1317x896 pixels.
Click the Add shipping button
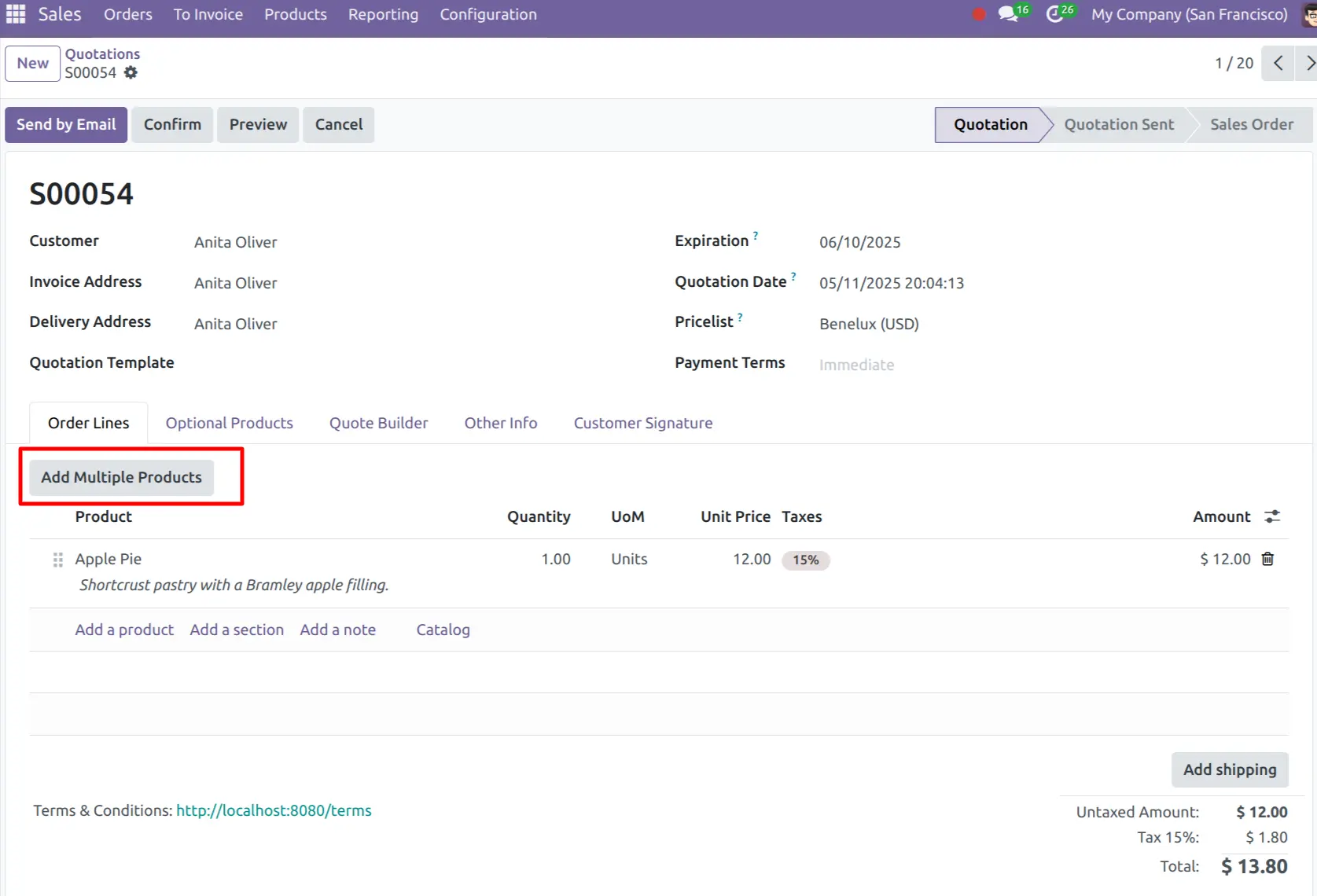[x=1231, y=769]
